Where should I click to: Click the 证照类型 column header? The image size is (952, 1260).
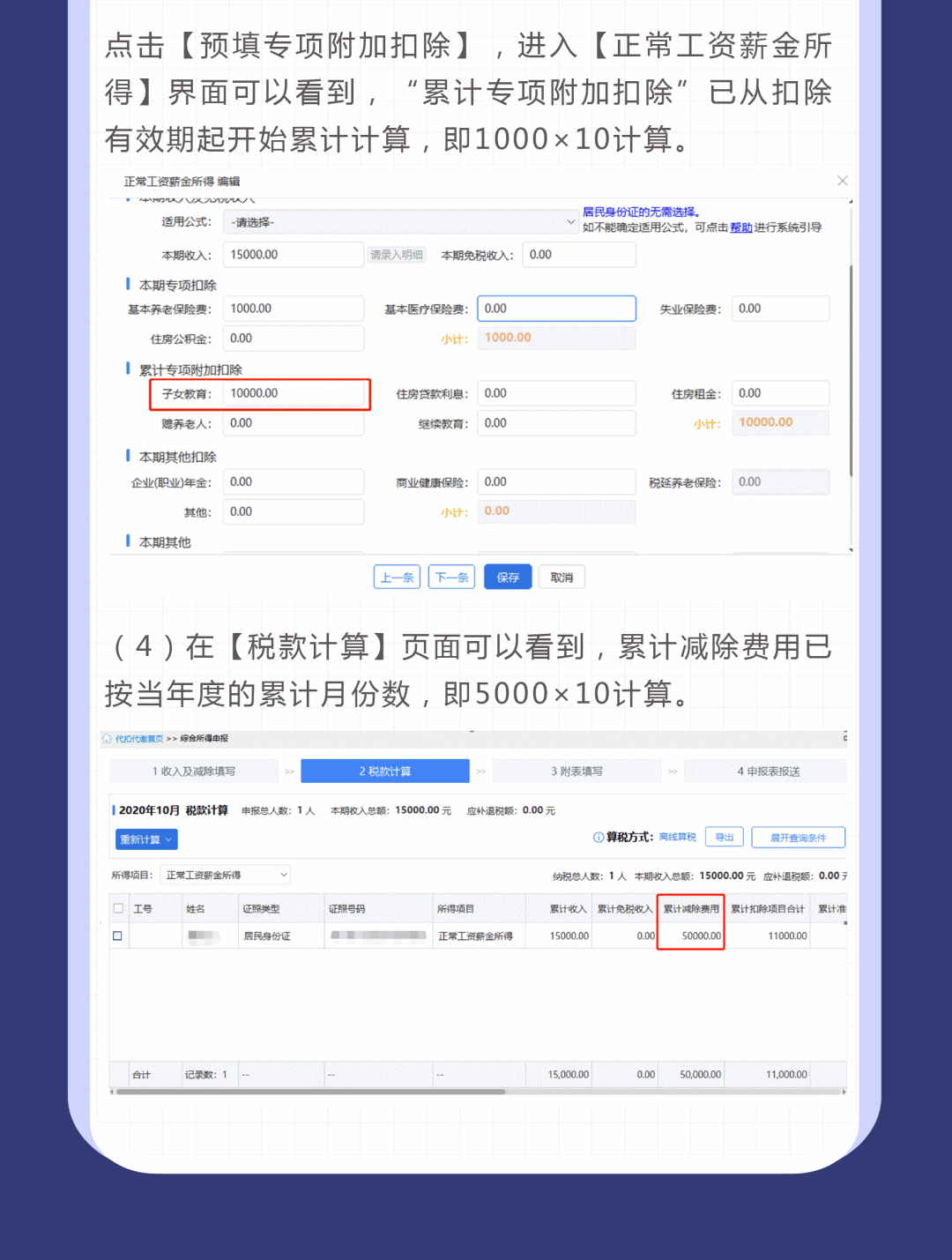[x=281, y=909]
